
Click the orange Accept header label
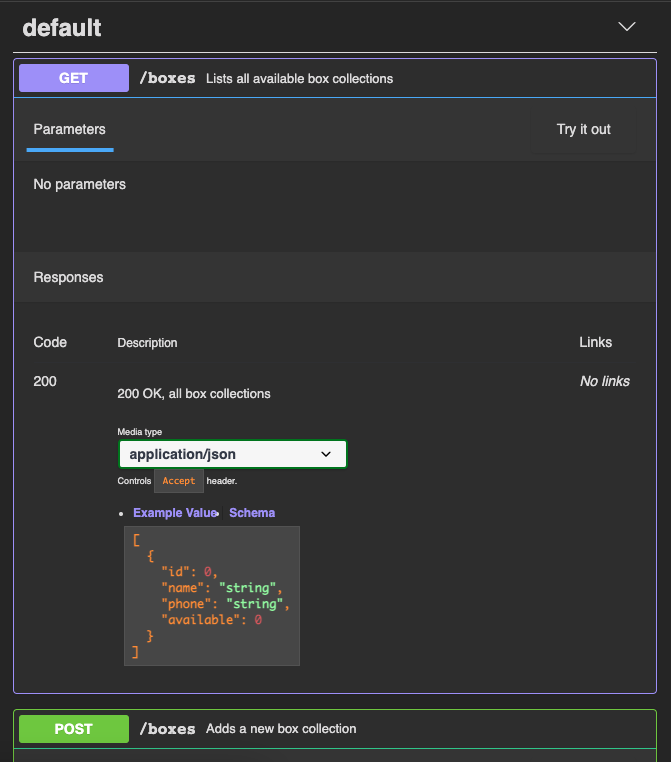tap(179, 481)
